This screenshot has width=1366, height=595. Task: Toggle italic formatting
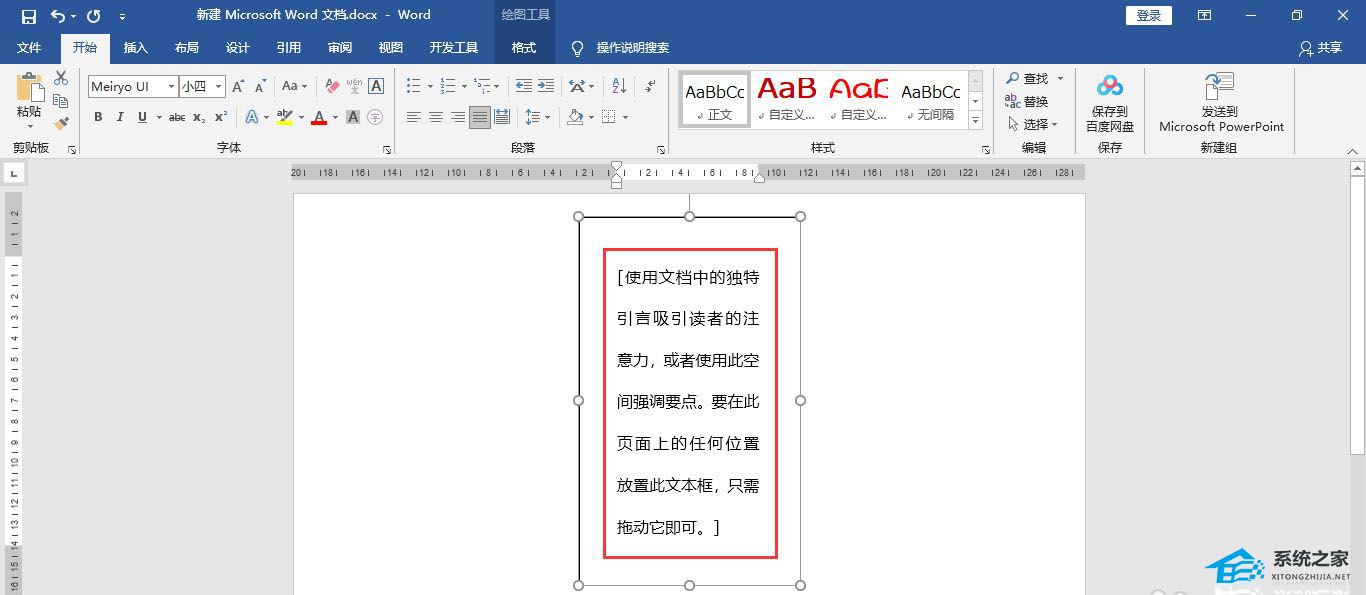120,117
